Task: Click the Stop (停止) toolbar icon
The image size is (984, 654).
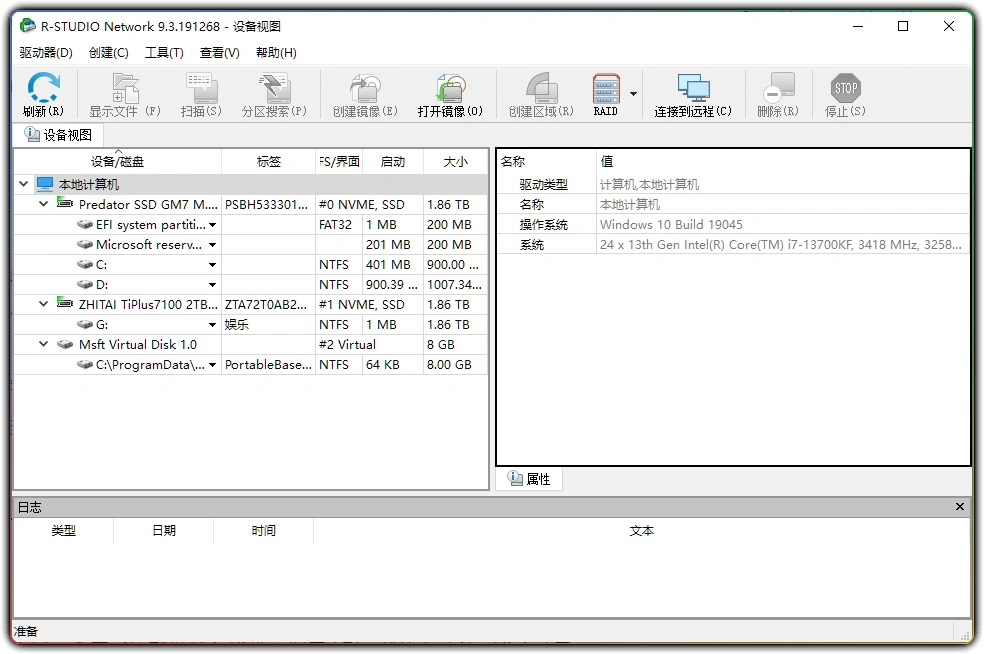Action: pyautogui.click(x=845, y=88)
